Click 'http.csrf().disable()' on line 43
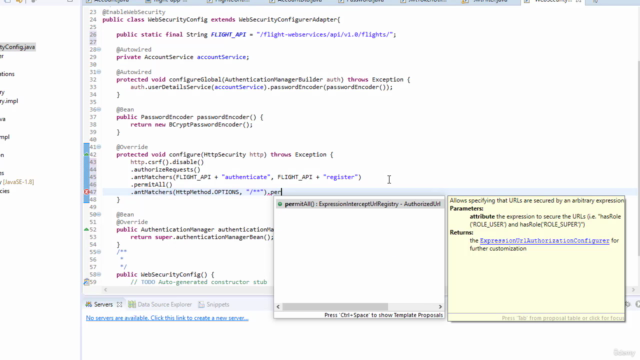640x360 pixels. [x=167, y=162]
